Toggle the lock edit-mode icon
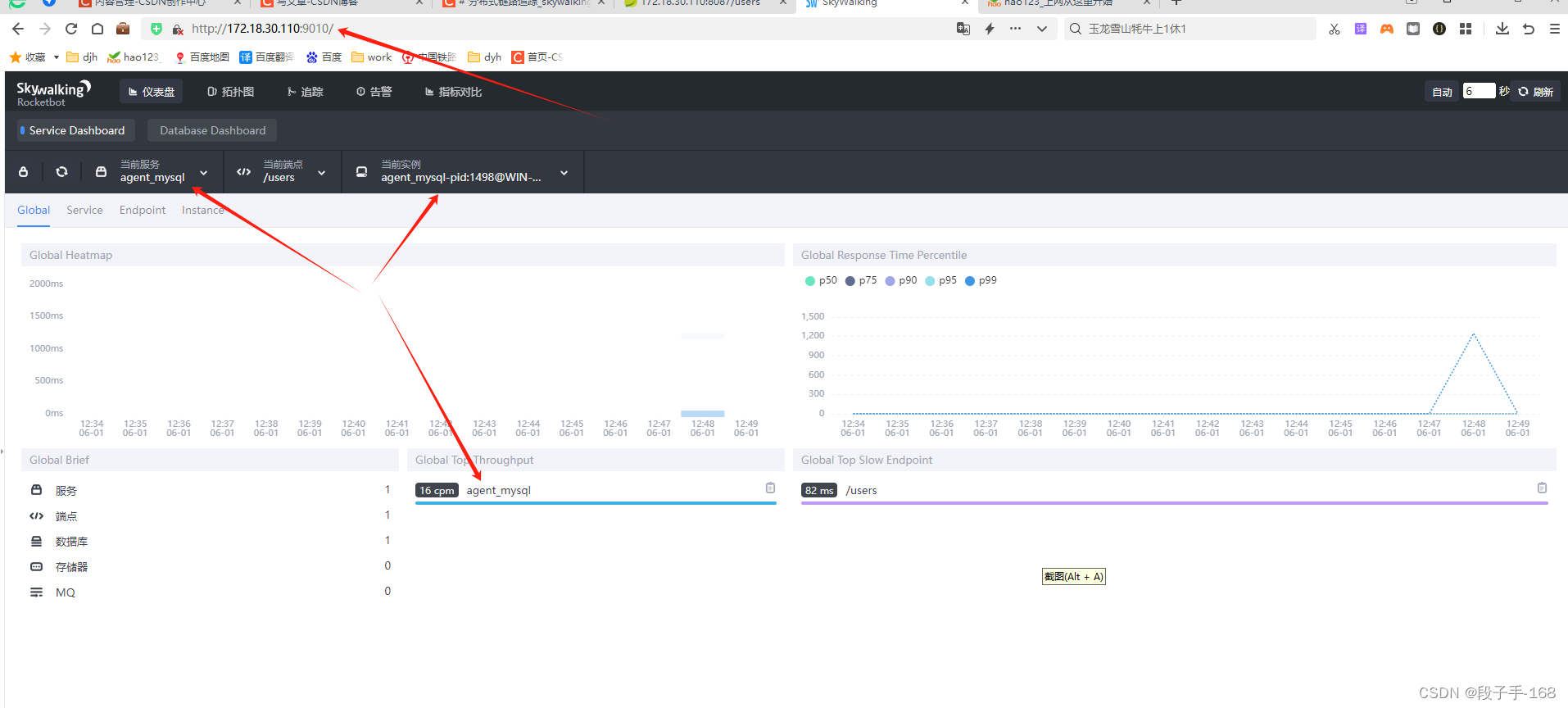The height and width of the screenshot is (708, 1568). (24, 172)
